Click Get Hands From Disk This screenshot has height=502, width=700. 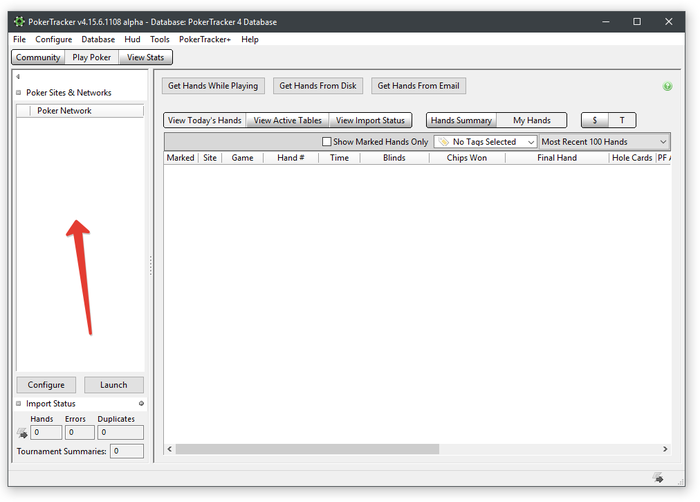click(x=318, y=86)
